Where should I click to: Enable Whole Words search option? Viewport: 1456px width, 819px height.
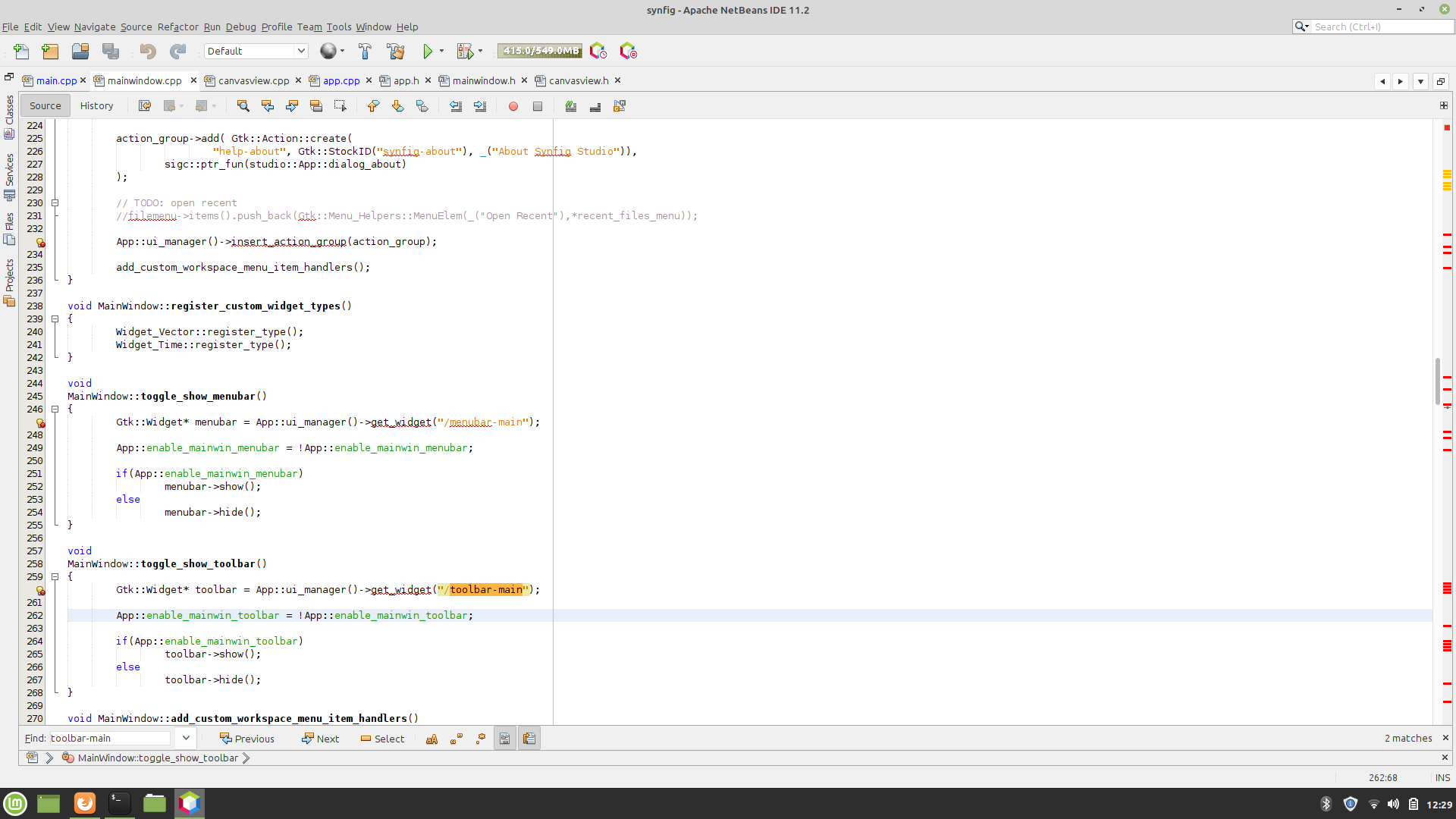point(457,738)
